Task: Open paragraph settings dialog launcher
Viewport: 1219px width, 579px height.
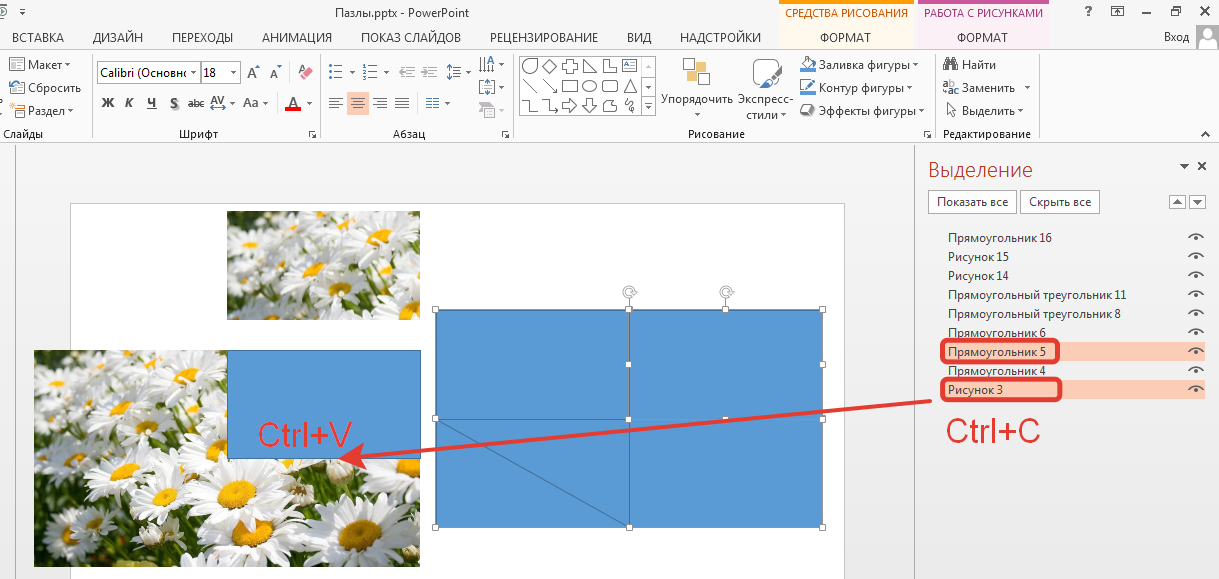Action: pos(506,134)
